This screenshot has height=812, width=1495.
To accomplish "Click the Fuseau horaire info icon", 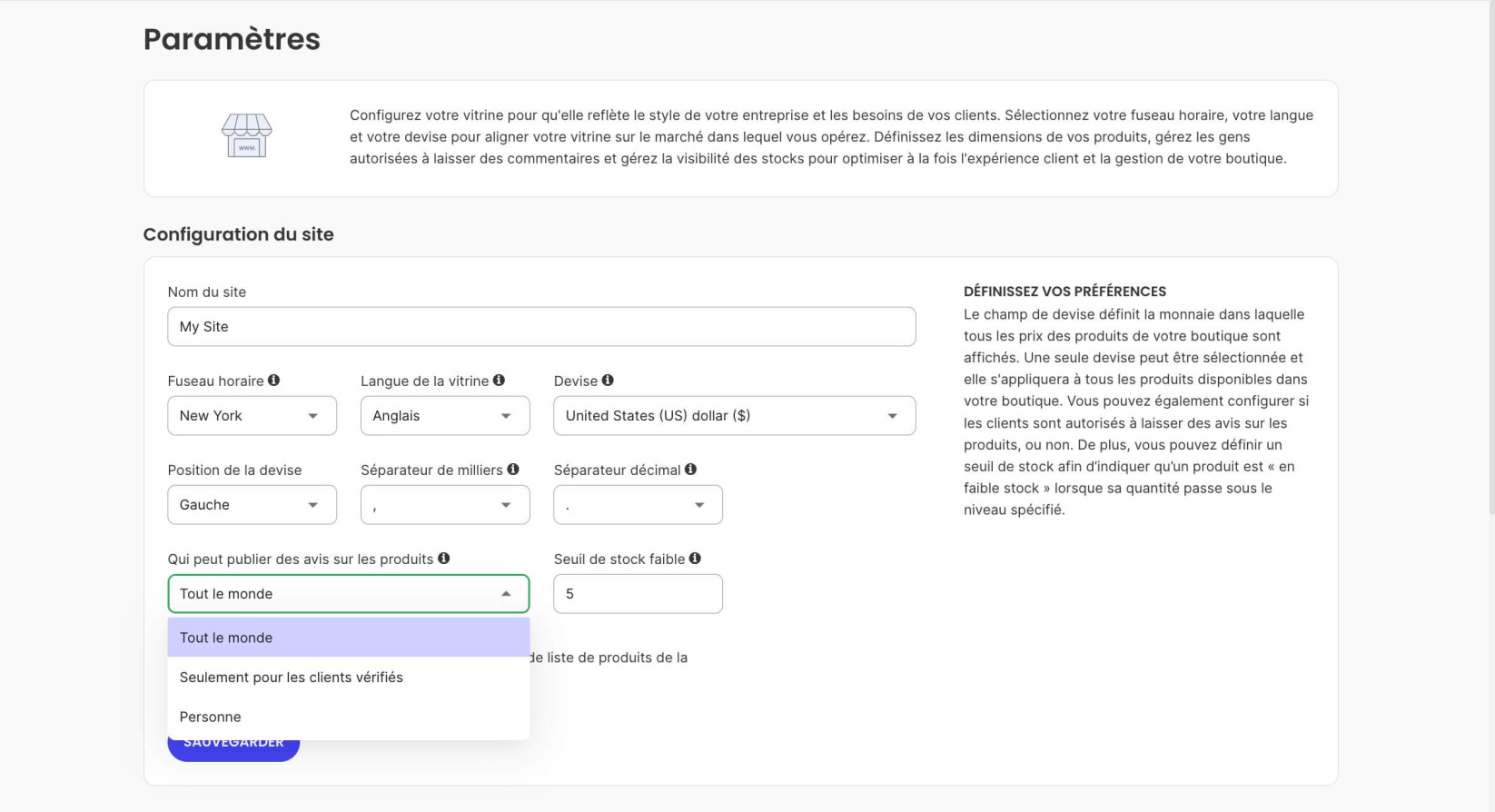I will point(273,381).
